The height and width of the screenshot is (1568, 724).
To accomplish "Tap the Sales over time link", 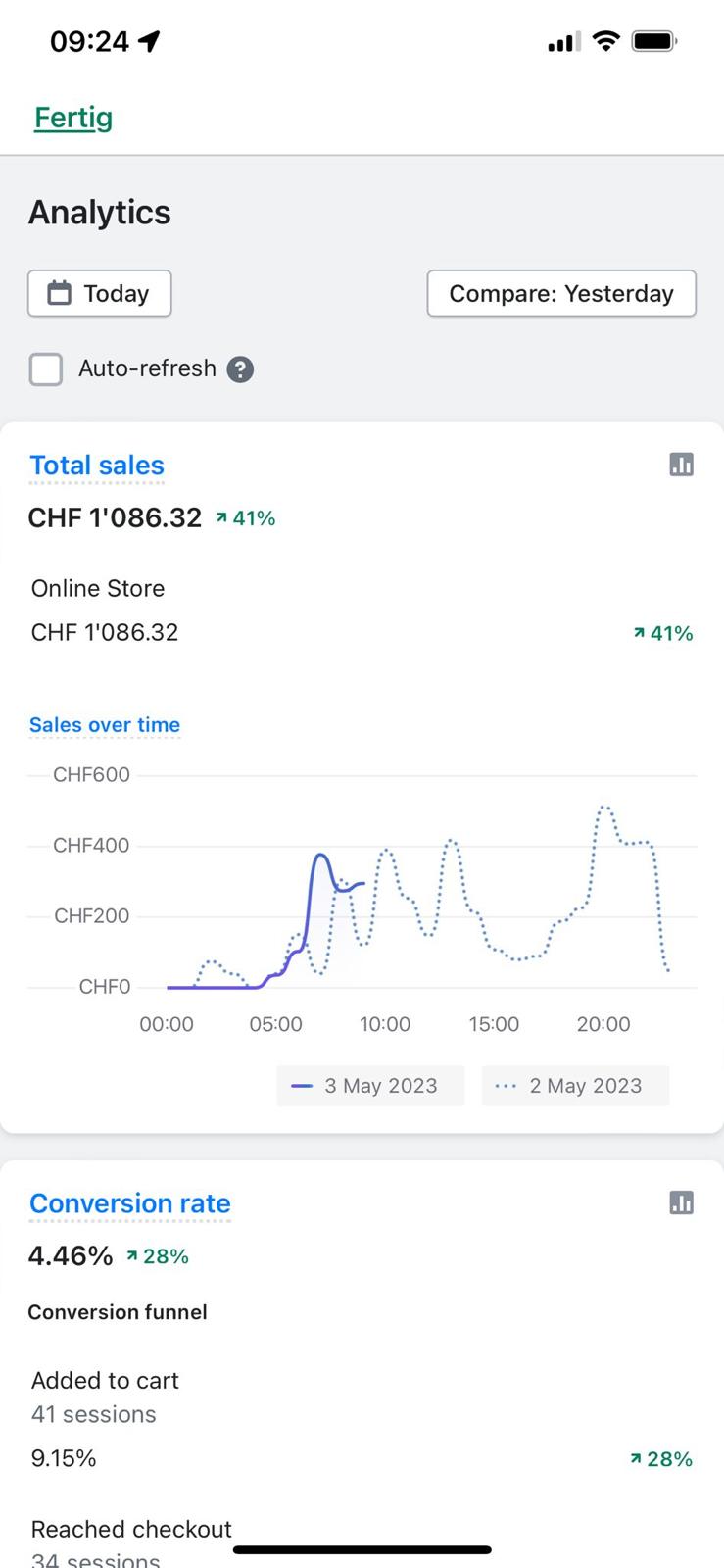I will tap(105, 725).
